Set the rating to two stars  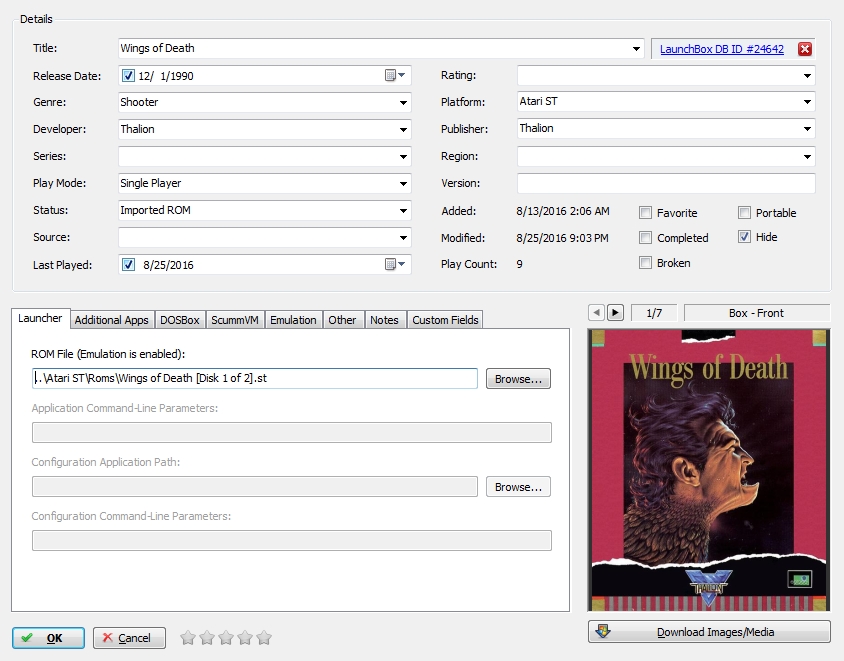click(x=207, y=638)
